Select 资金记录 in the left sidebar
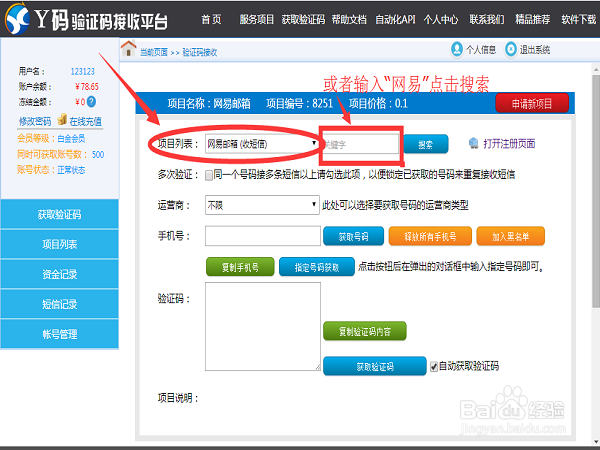Viewport: 600px width, 450px height. click(x=60, y=274)
